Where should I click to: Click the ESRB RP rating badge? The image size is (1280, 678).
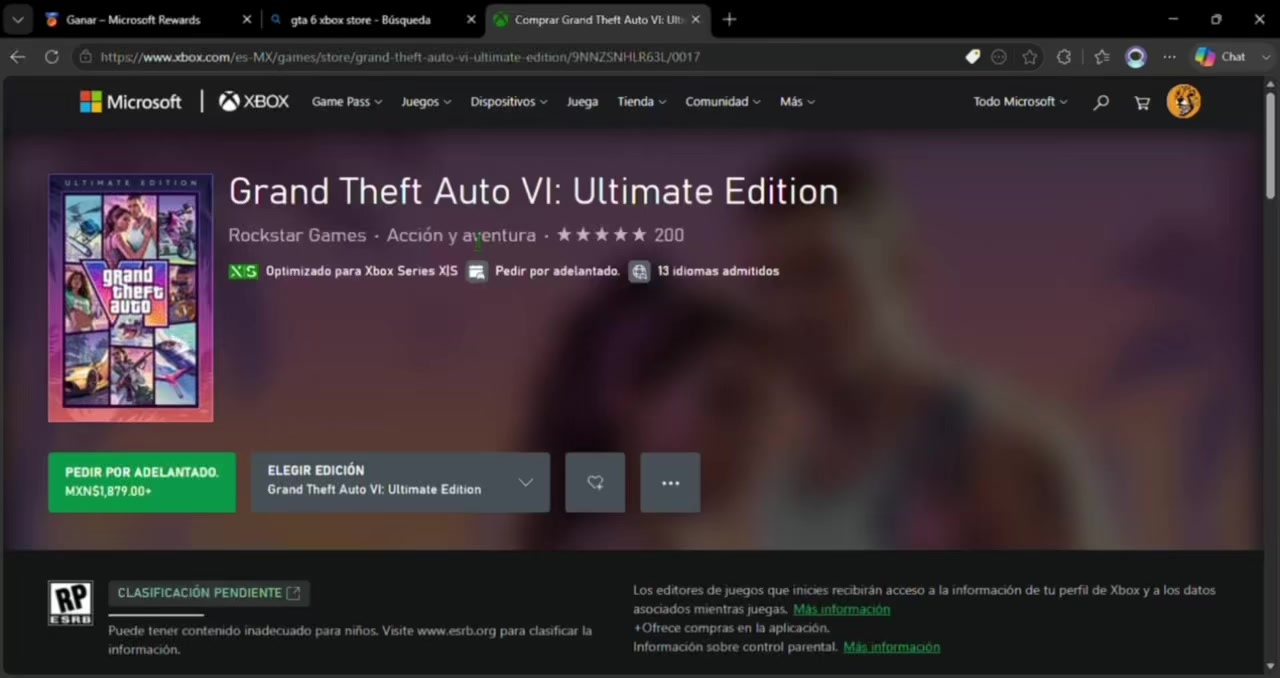click(70, 603)
